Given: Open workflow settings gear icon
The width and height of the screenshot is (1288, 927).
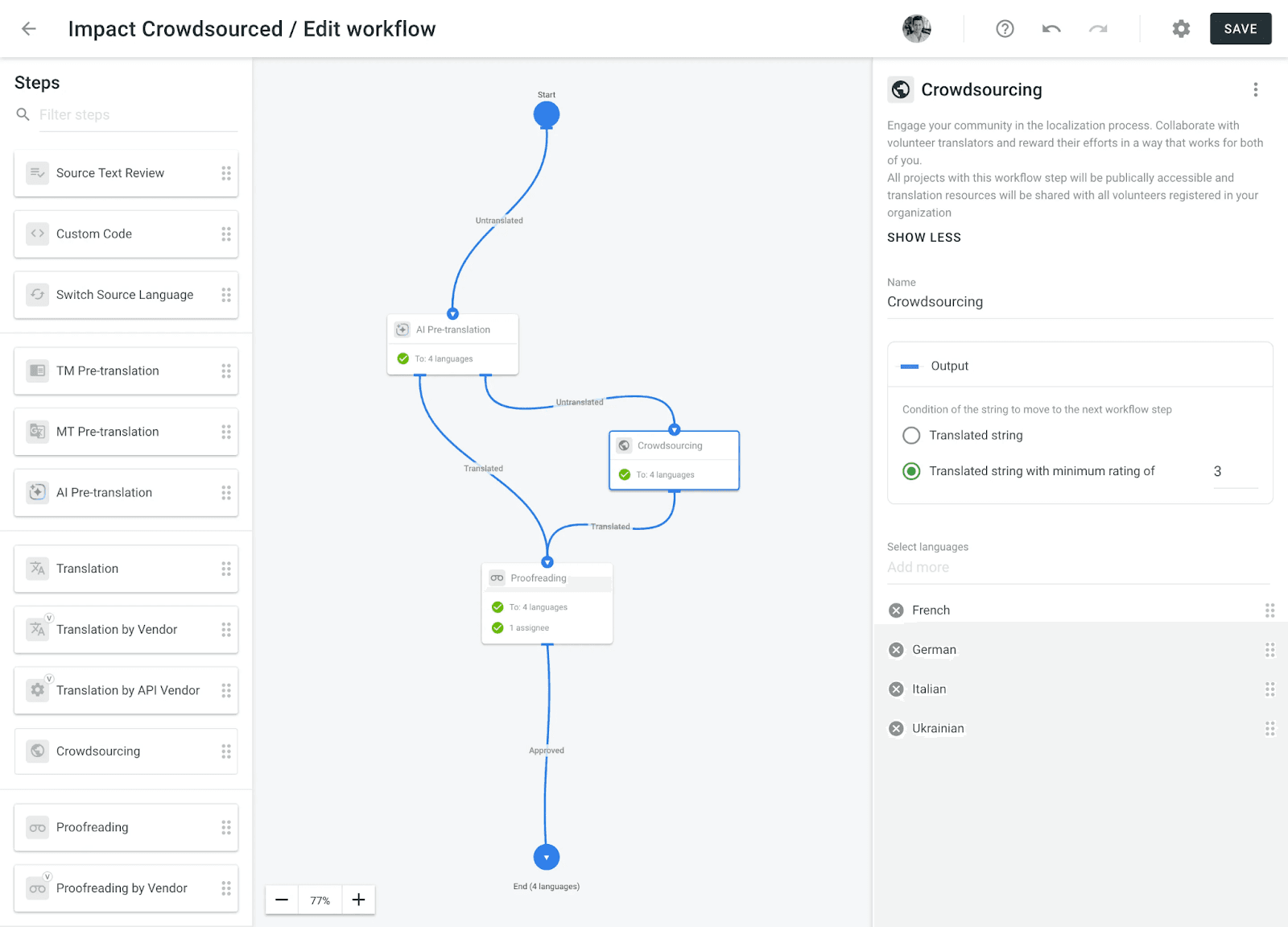Looking at the screenshot, I should pyautogui.click(x=1181, y=29).
